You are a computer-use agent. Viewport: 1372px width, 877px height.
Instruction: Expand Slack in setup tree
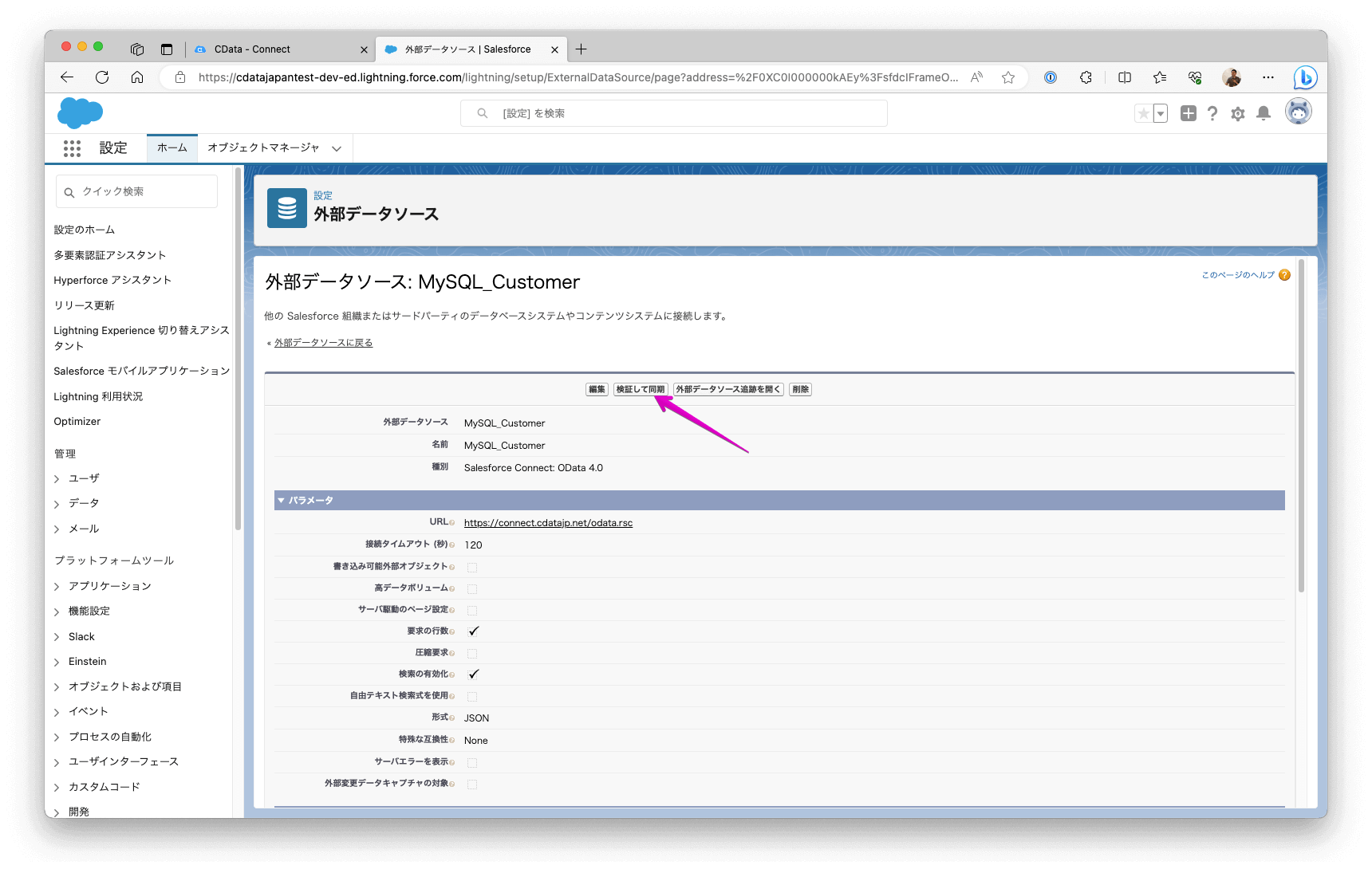point(57,637)
